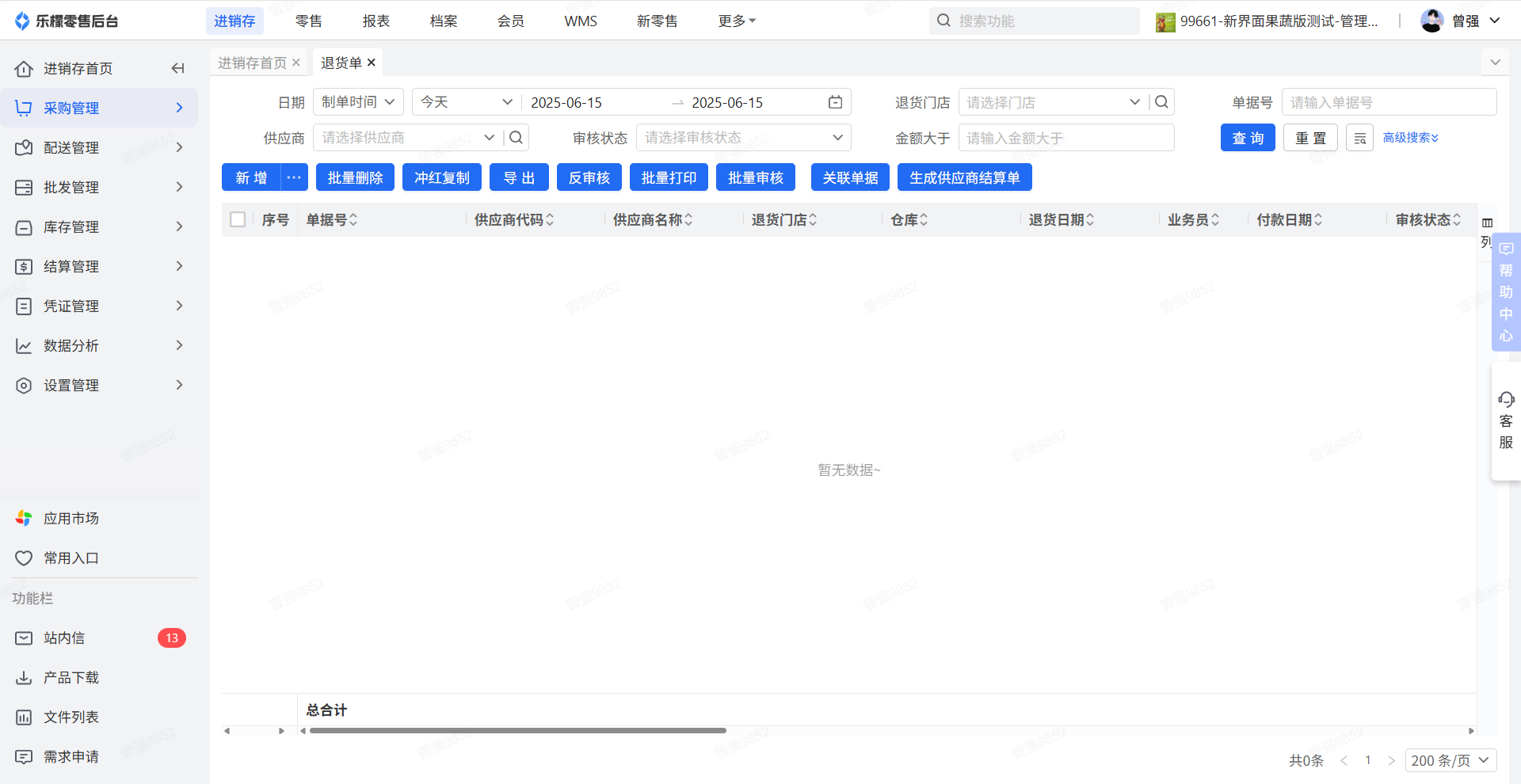Open 应用市场 colorful icon
This screenshot has height=784, width=1521.
pos(24,519)
